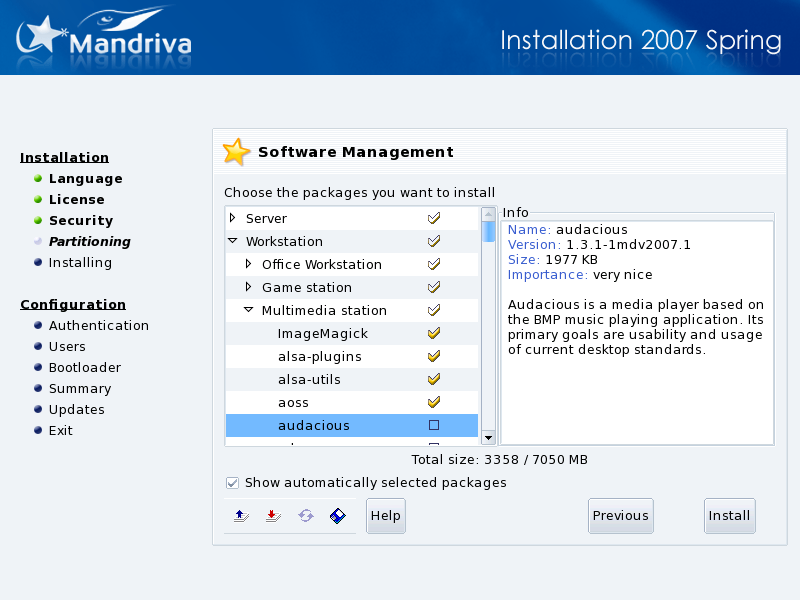Toggle Show automatically selected packages checkbox
Viewport: 800px width, 600px height.
[x=233, y=483]
